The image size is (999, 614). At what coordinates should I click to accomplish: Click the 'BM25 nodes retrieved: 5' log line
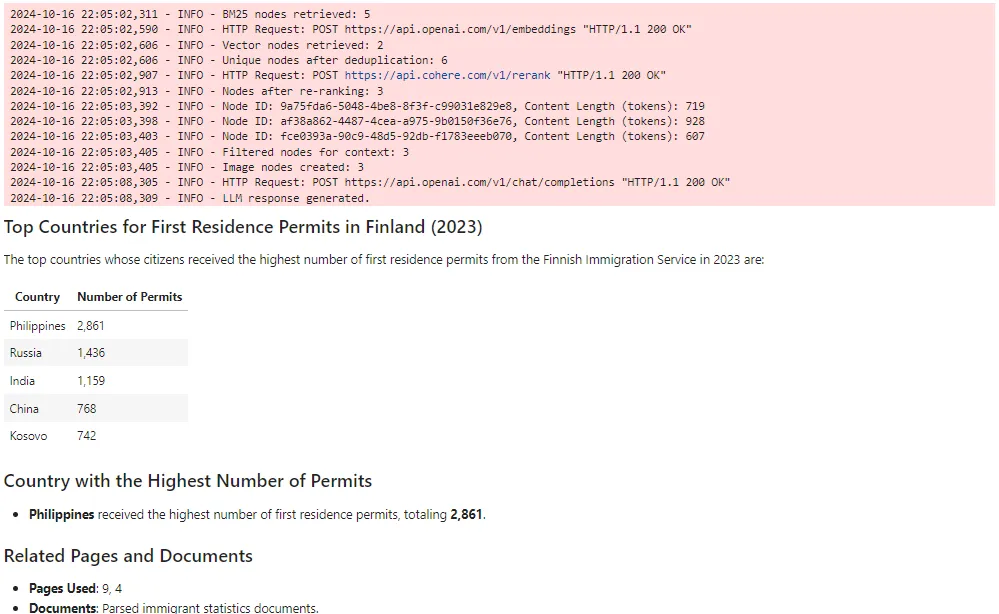190,14
